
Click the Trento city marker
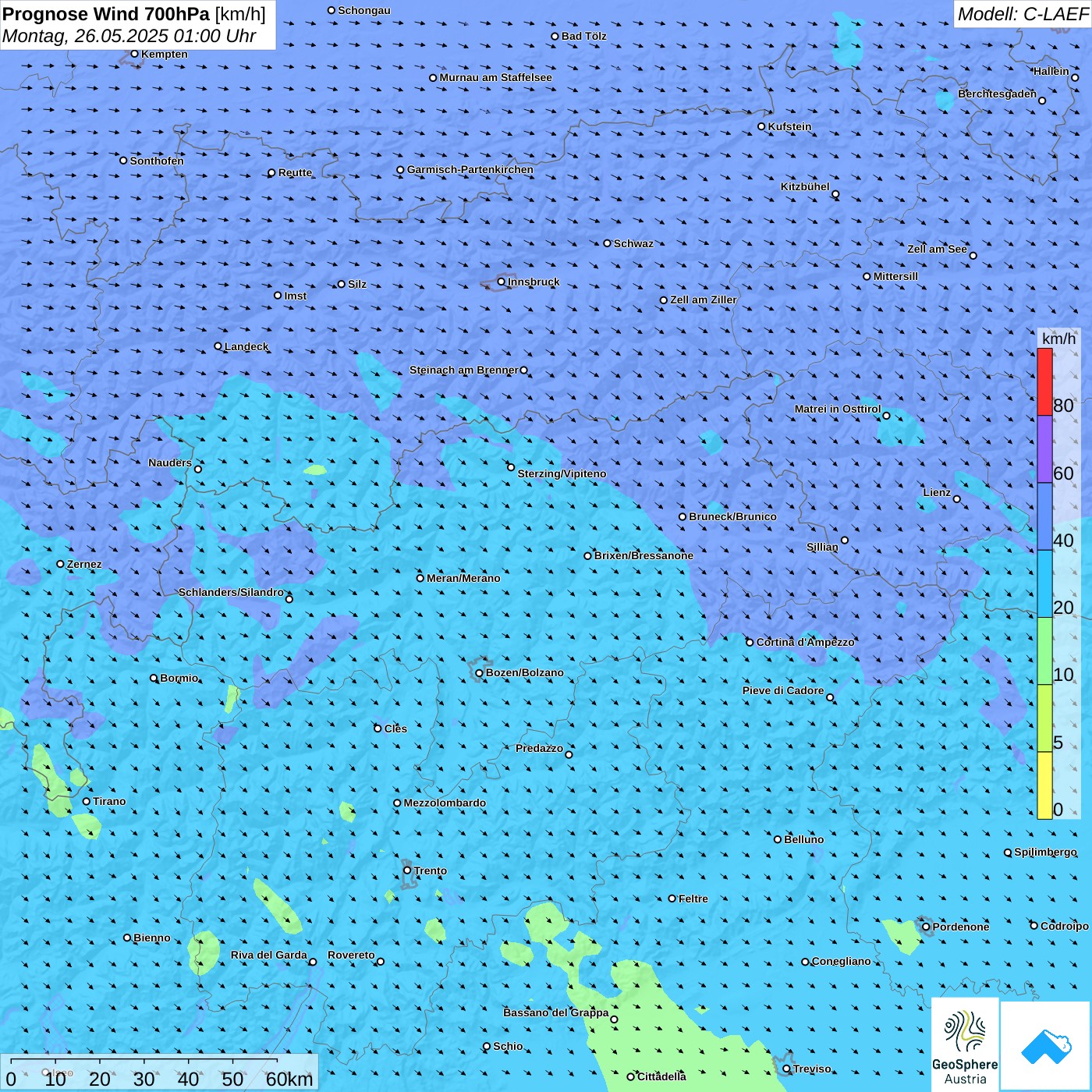[x=407, y=870]
